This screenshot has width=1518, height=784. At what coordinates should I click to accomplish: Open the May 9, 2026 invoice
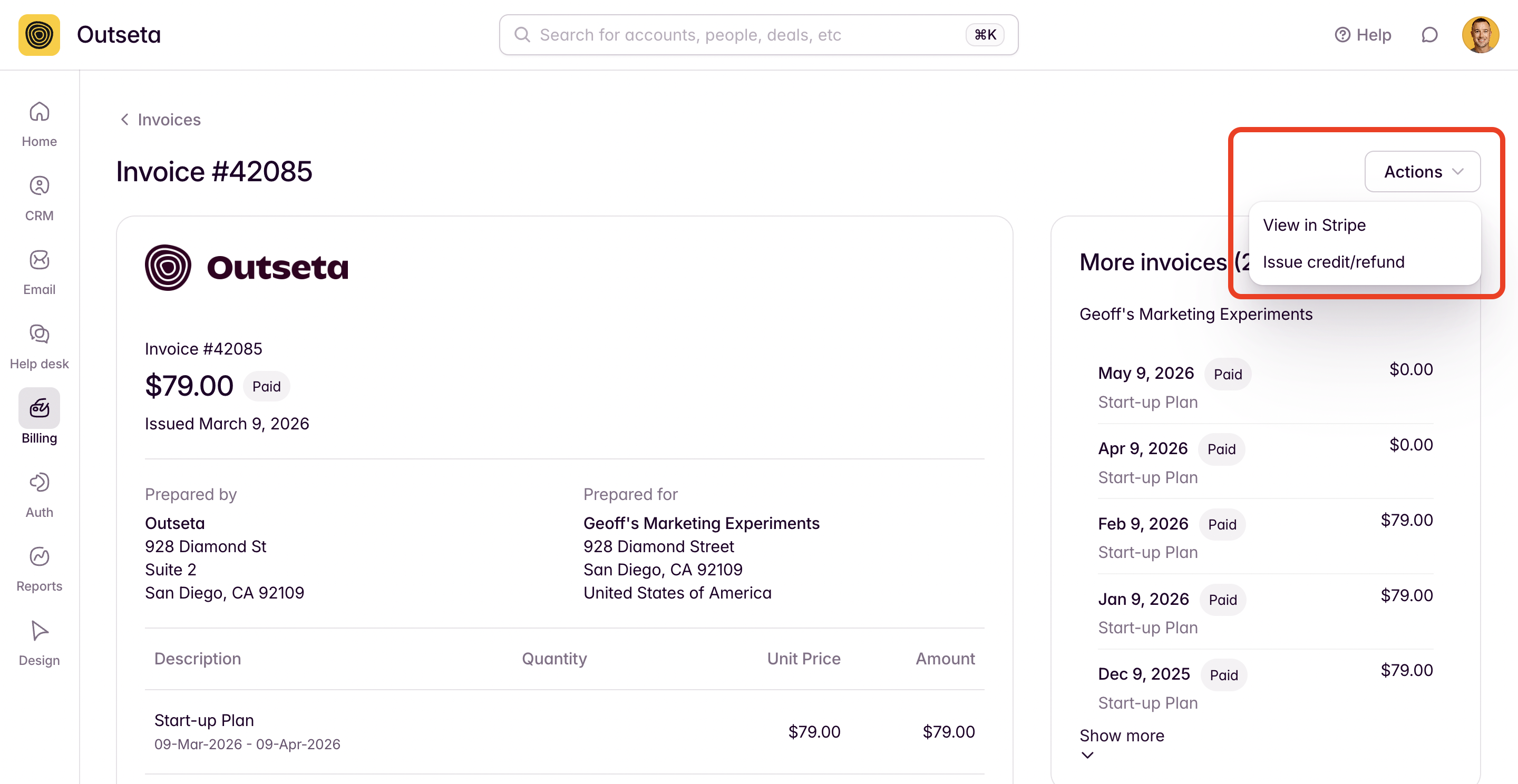[x=1265, y=386]
